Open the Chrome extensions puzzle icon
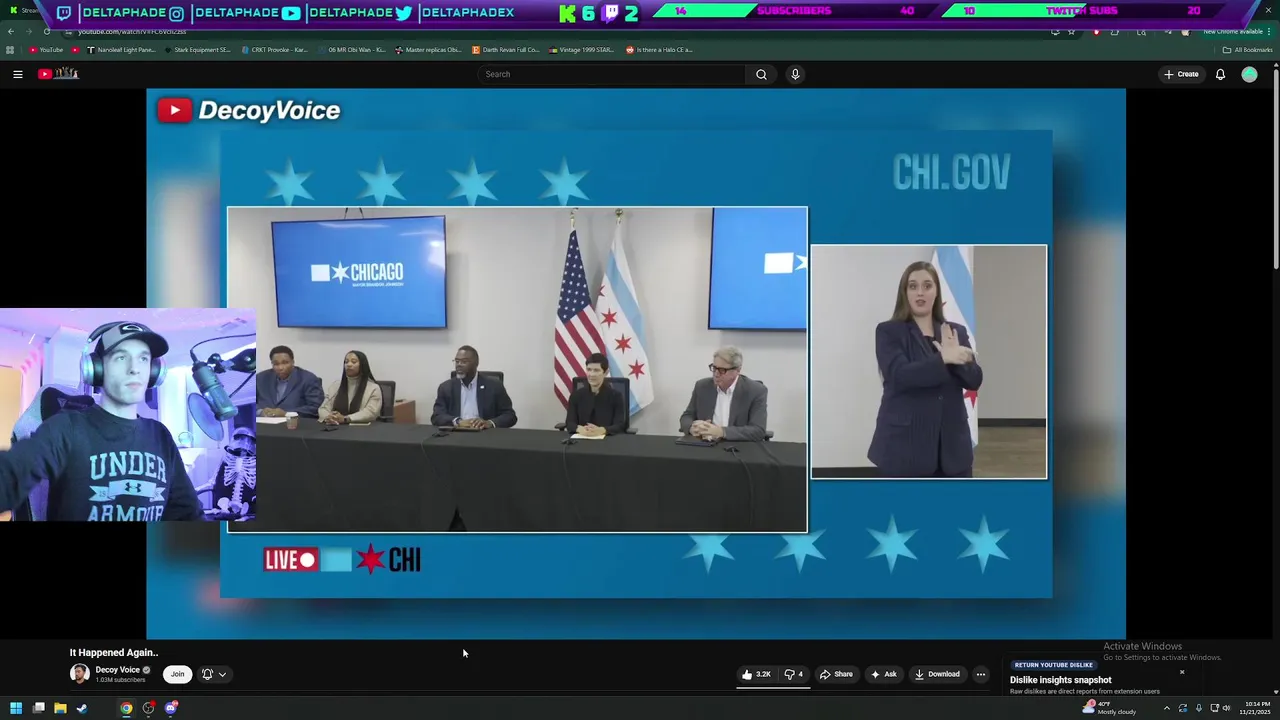 tap(1115, 31)
